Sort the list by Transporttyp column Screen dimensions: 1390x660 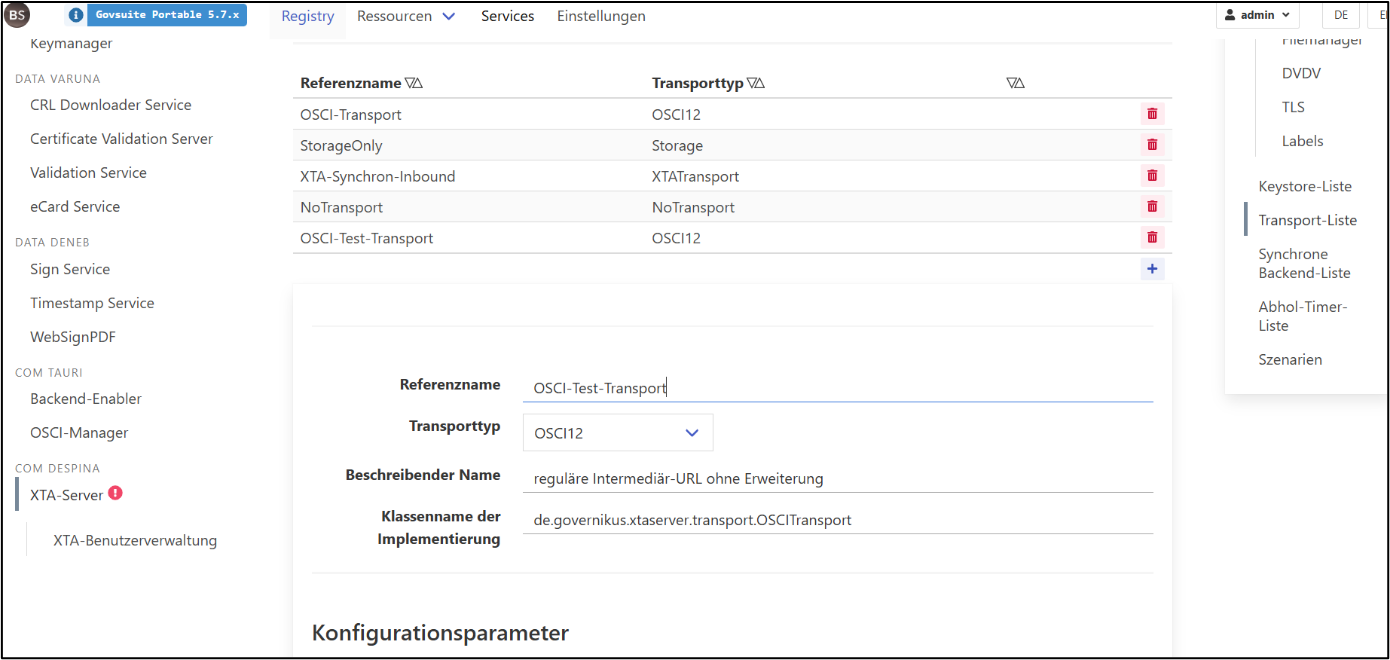click(x=757, y=83)
